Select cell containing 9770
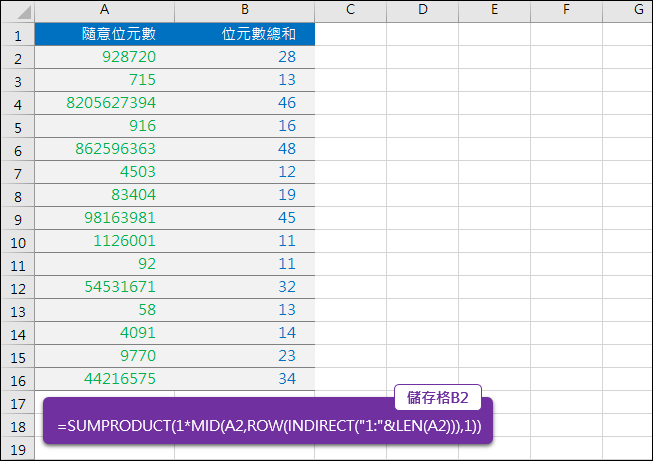Screen dimensions: 653x461 [105, 356]
